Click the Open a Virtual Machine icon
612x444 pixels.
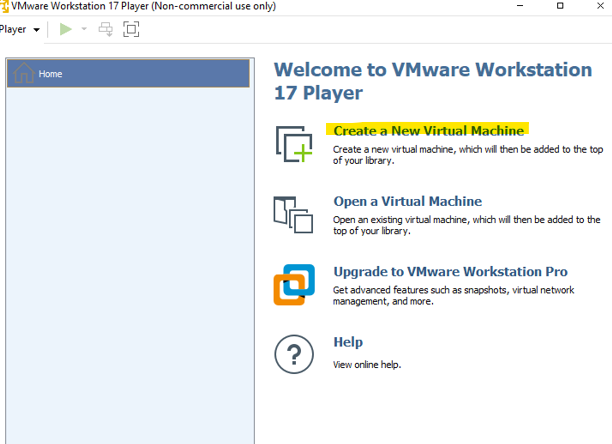coord(293,213)
